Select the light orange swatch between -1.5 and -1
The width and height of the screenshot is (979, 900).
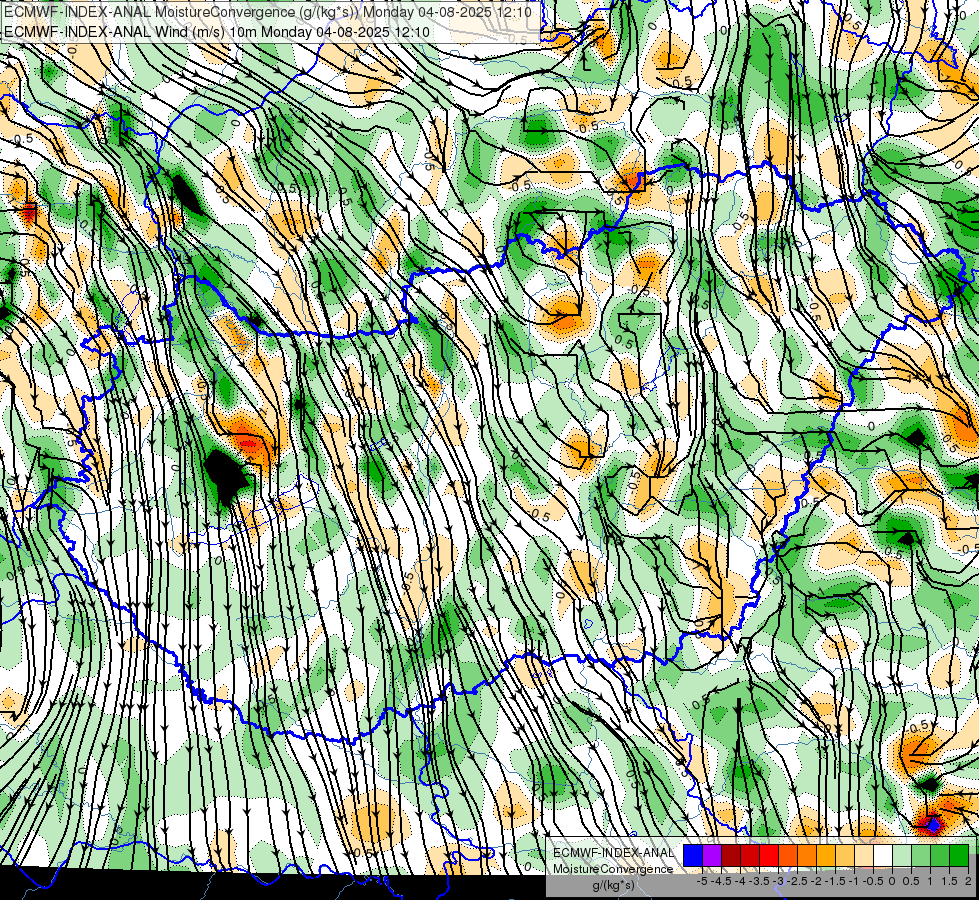(x=845, y=856)
